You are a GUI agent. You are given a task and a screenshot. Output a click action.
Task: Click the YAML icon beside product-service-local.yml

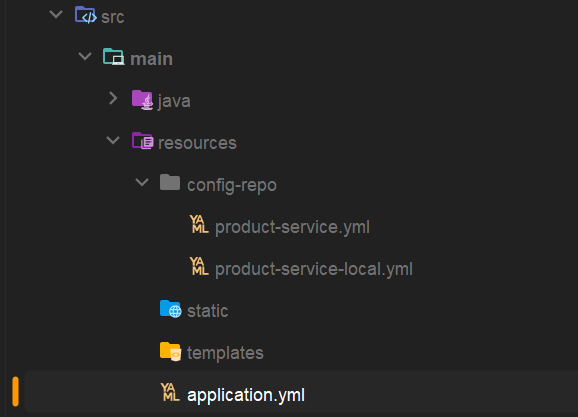[x=199, y=267]
